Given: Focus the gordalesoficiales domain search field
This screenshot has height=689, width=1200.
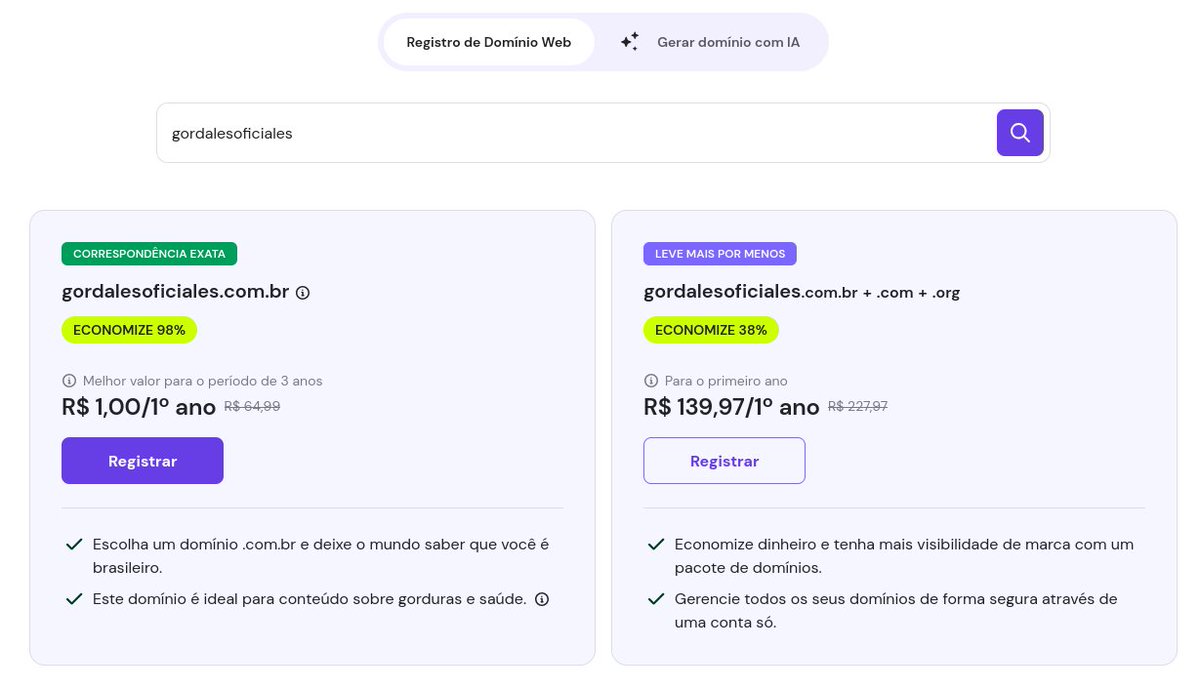Looking at the screenshot, I should pos(576,133).
